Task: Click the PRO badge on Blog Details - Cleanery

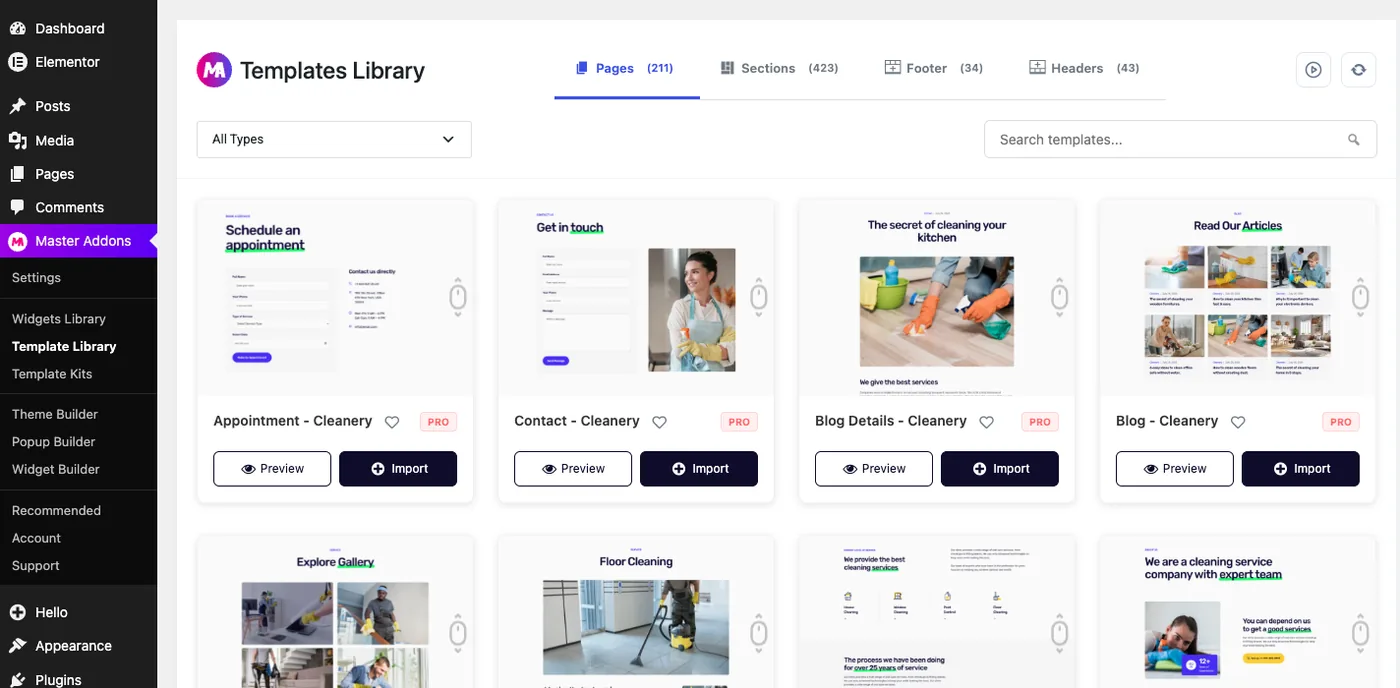Action: tap(1040, 422)
